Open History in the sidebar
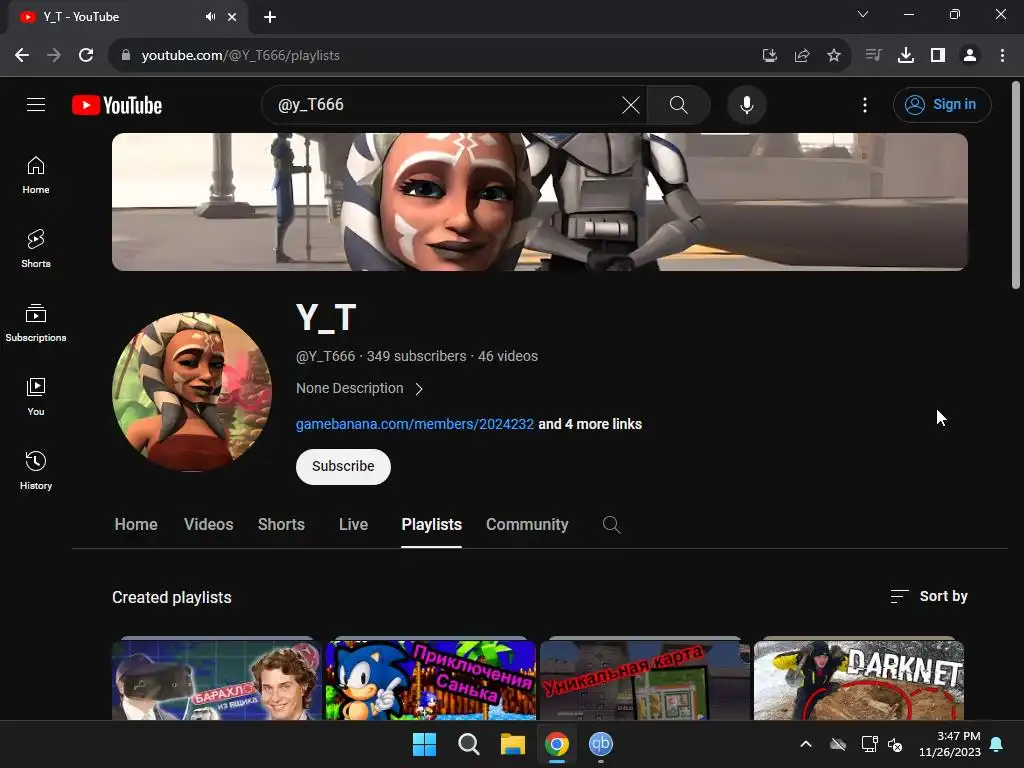This screenshot has width=1024, height=768. click(36, 470)
